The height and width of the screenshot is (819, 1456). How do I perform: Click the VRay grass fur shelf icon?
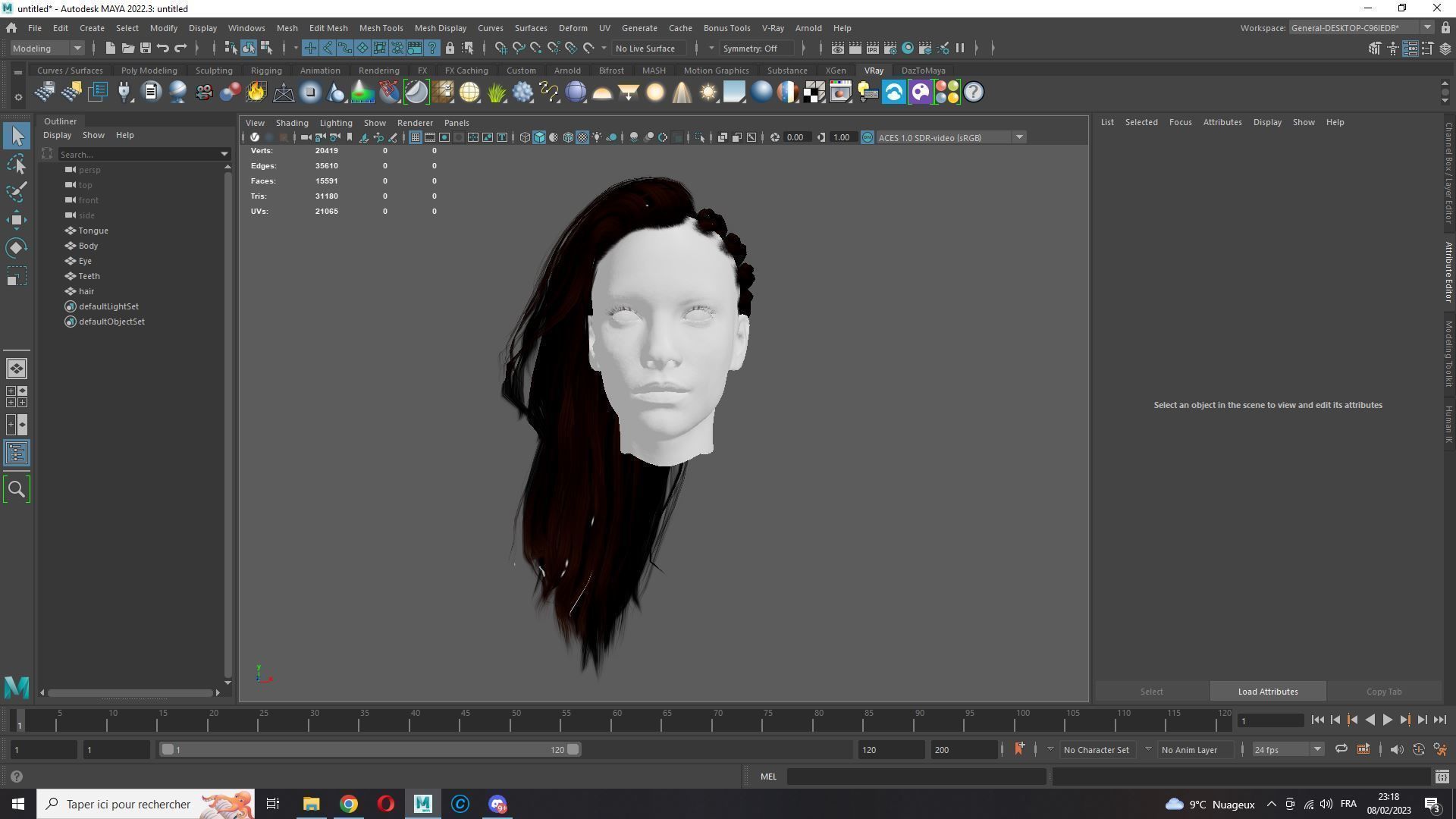pyautogui.click(x=497, y=93)
